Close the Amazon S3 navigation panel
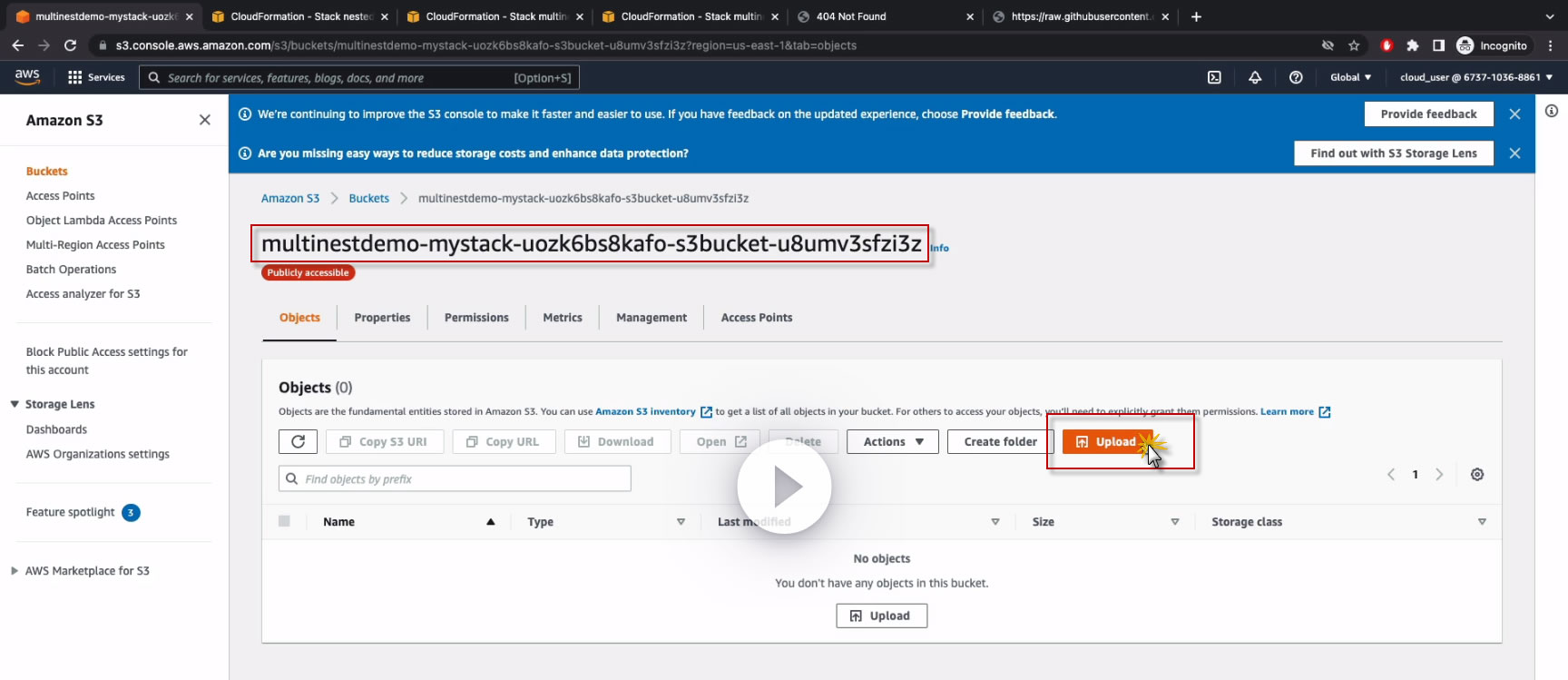The image size is (1568, 680). (205, 120)
